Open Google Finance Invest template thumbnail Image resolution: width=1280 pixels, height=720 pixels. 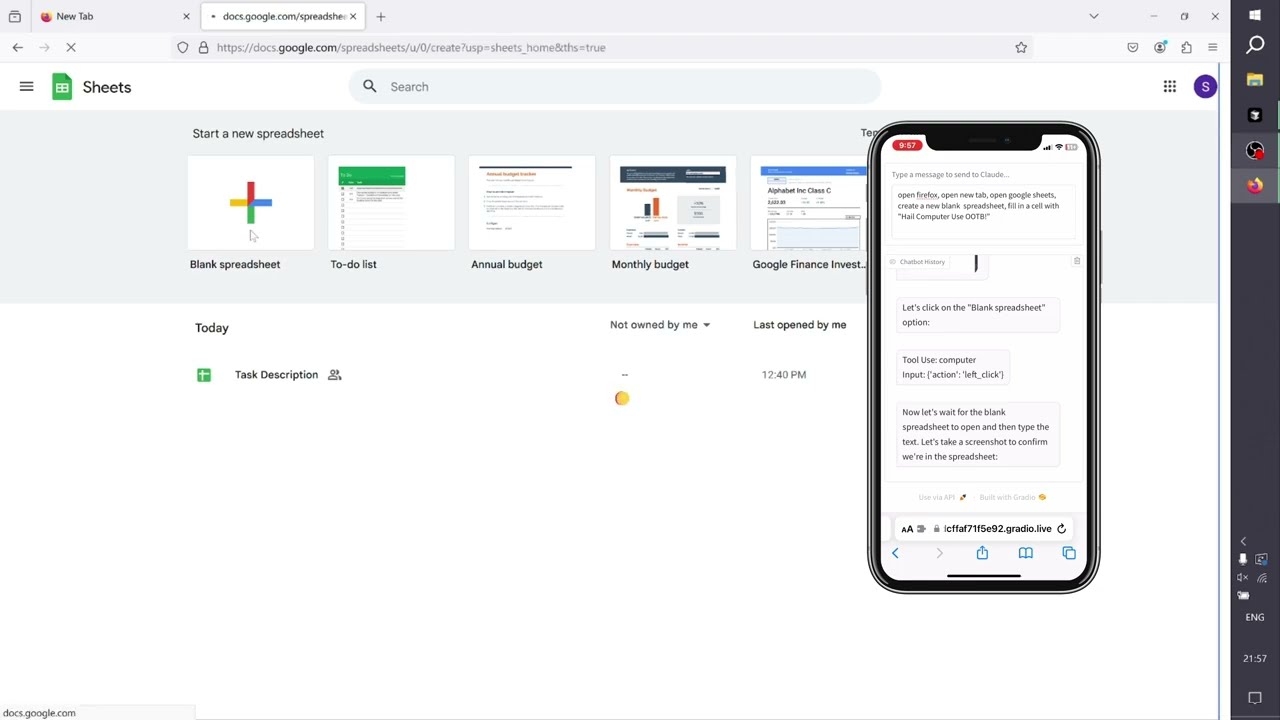coord(808,203)
